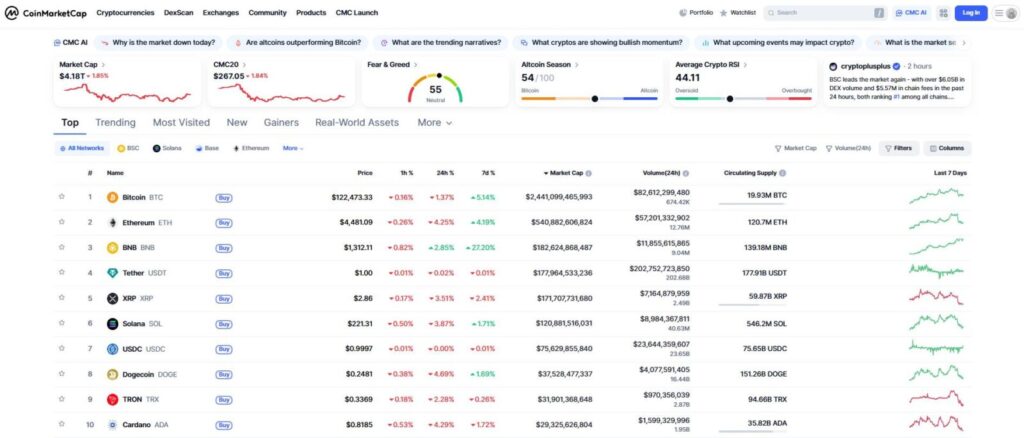Screen dimensions: 1024x438
Task: Filter by Ethereum network
Action: [x=251, y=148]
